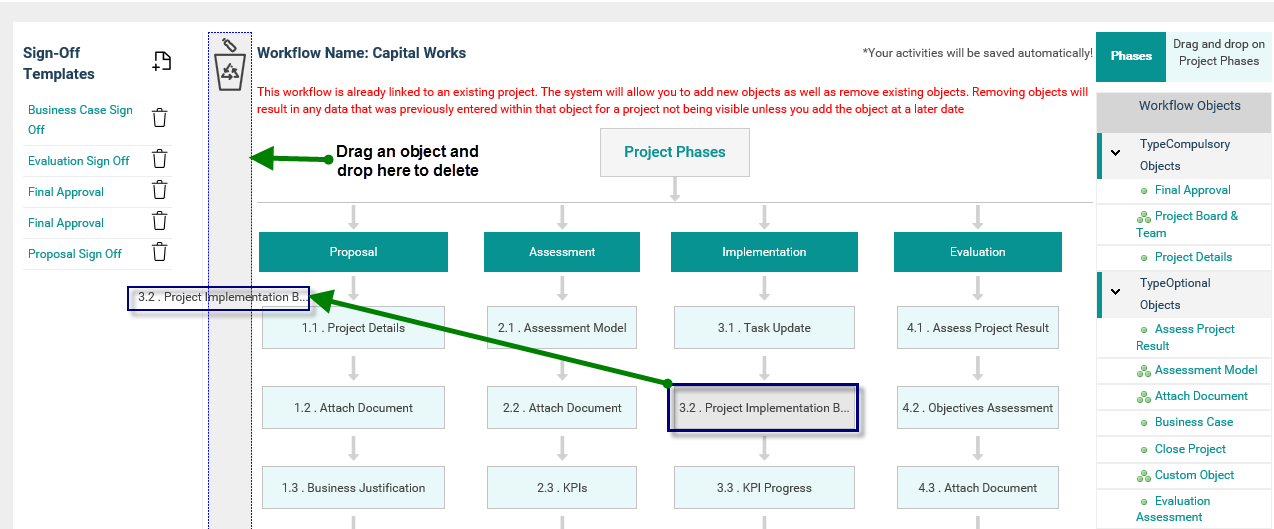
Task: Select the 2.1 Assessment Model node
Action: coord(562,328)
